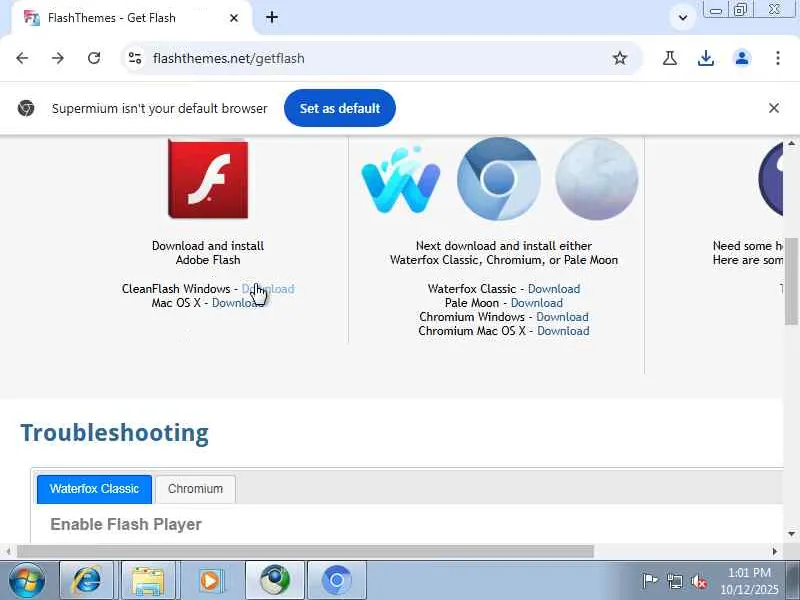Download Chromium for Mac OS X
Image resolution: width=800 pixels, height=600 pixels.
pyautogui.click(x=563, y=331)
